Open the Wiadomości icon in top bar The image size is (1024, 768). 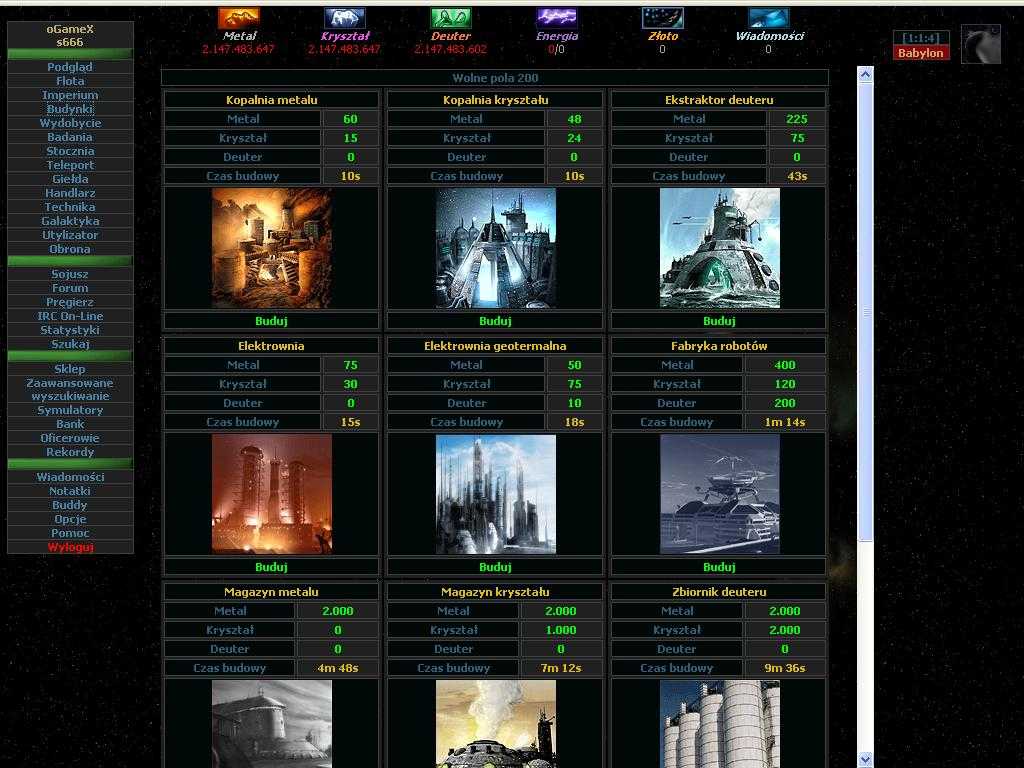768,18
